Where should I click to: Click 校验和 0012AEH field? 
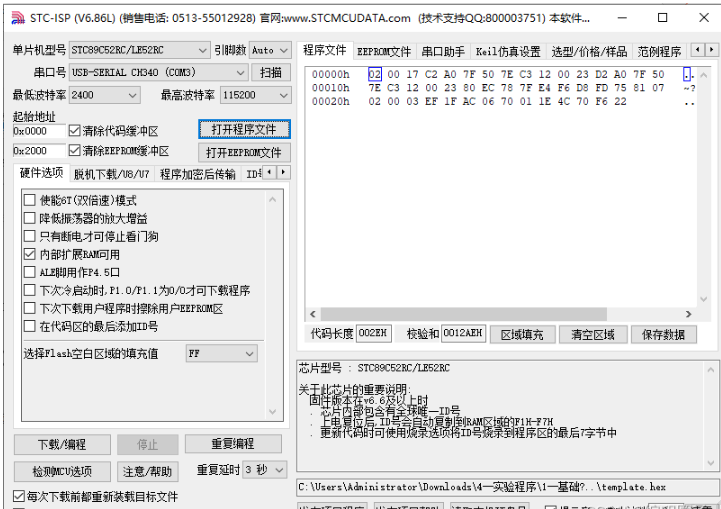click(464, 333)
